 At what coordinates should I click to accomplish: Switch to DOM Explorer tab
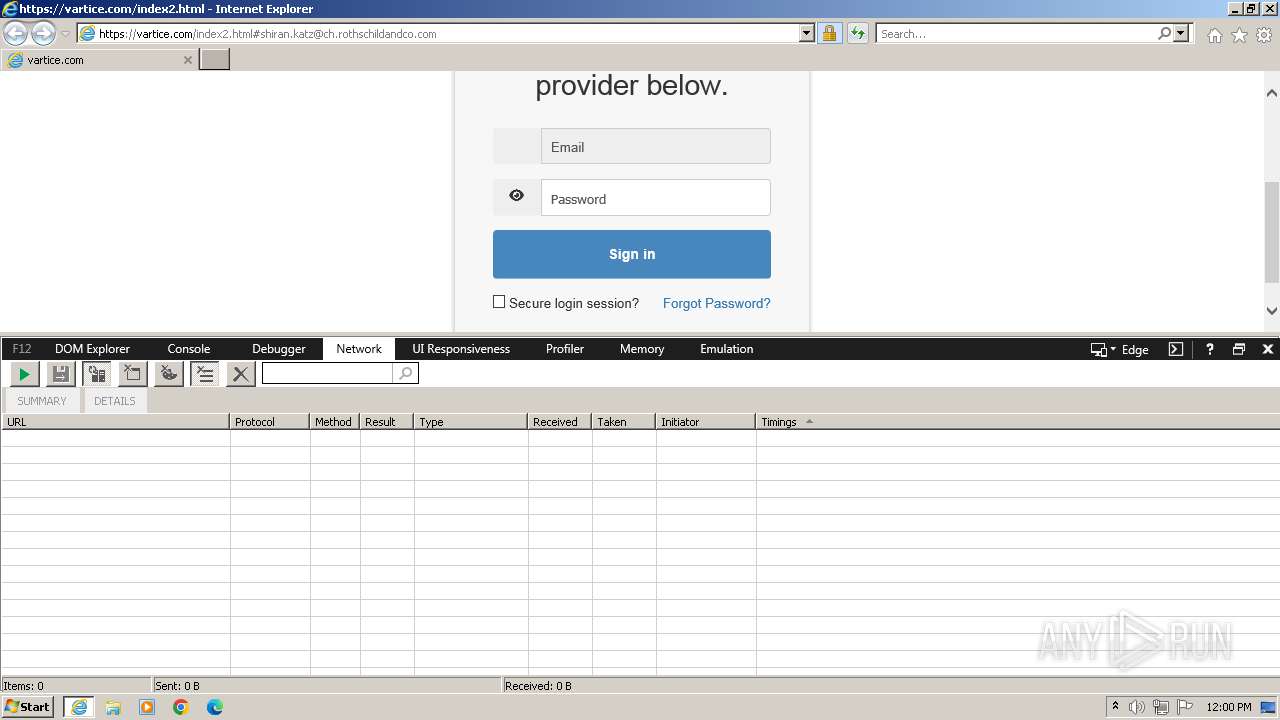(x=92, y=349)
